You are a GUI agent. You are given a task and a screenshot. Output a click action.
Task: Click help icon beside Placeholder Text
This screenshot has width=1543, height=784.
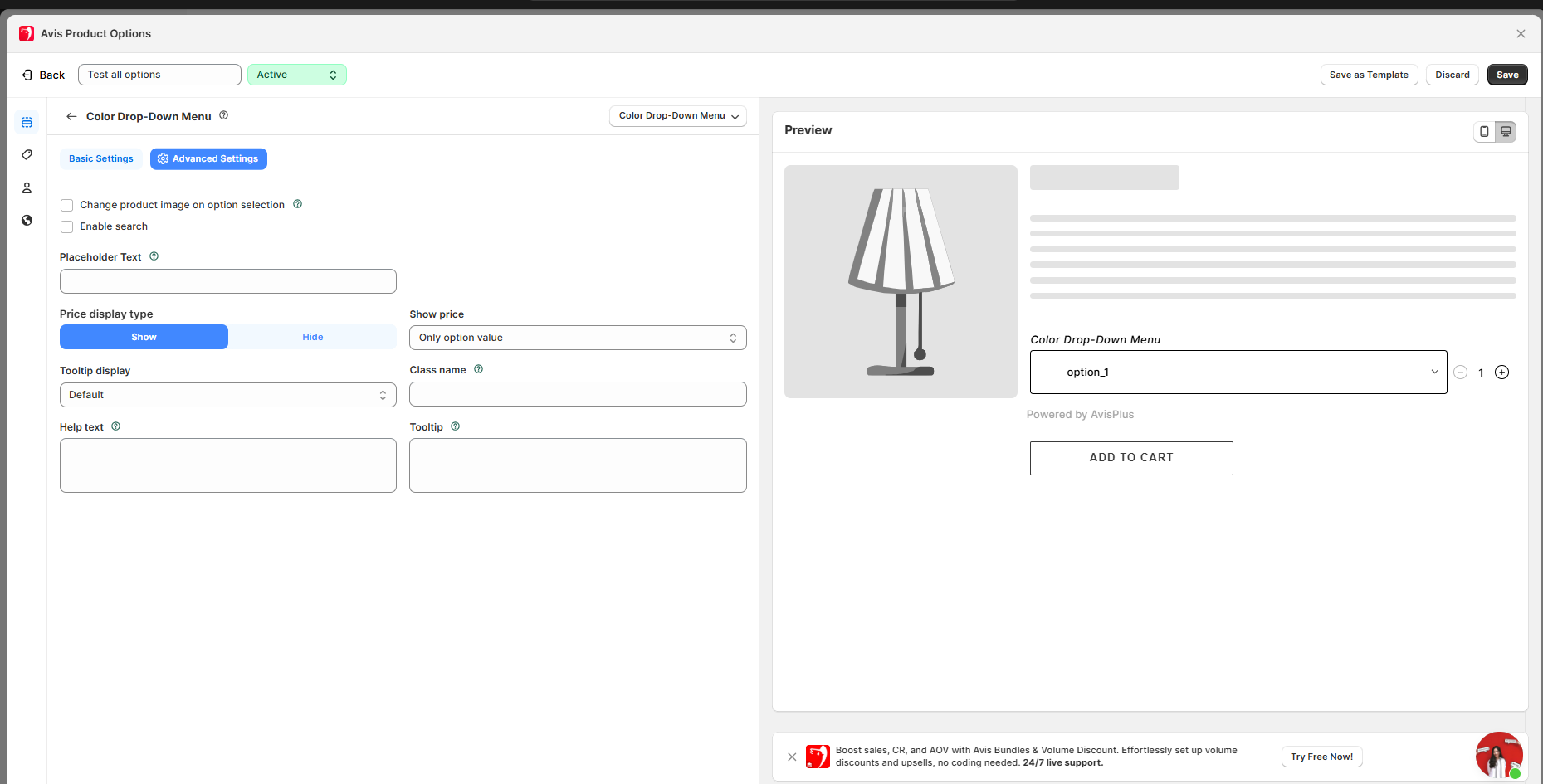tap(154, 256)
